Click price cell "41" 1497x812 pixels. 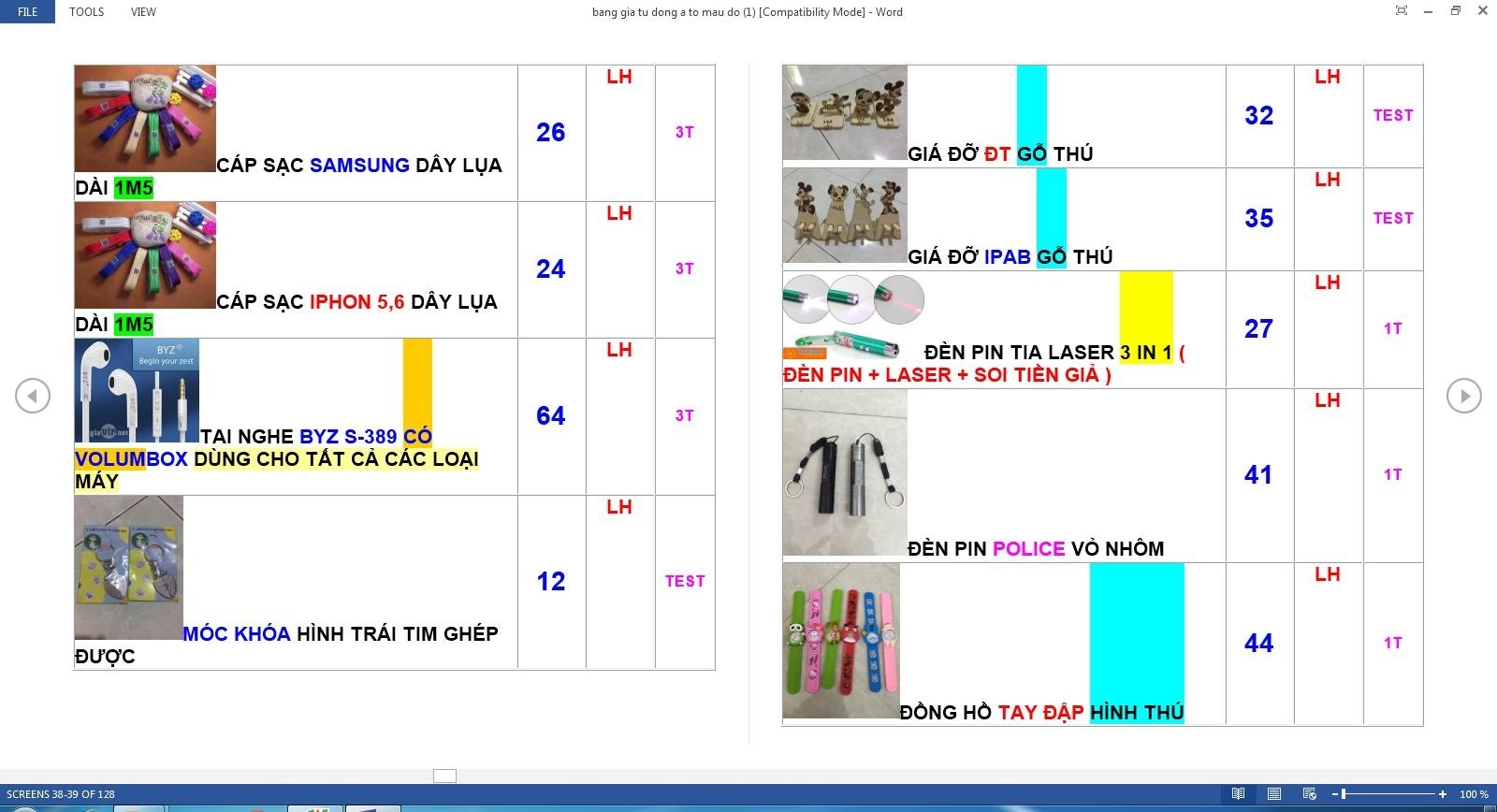(1259, 475)
